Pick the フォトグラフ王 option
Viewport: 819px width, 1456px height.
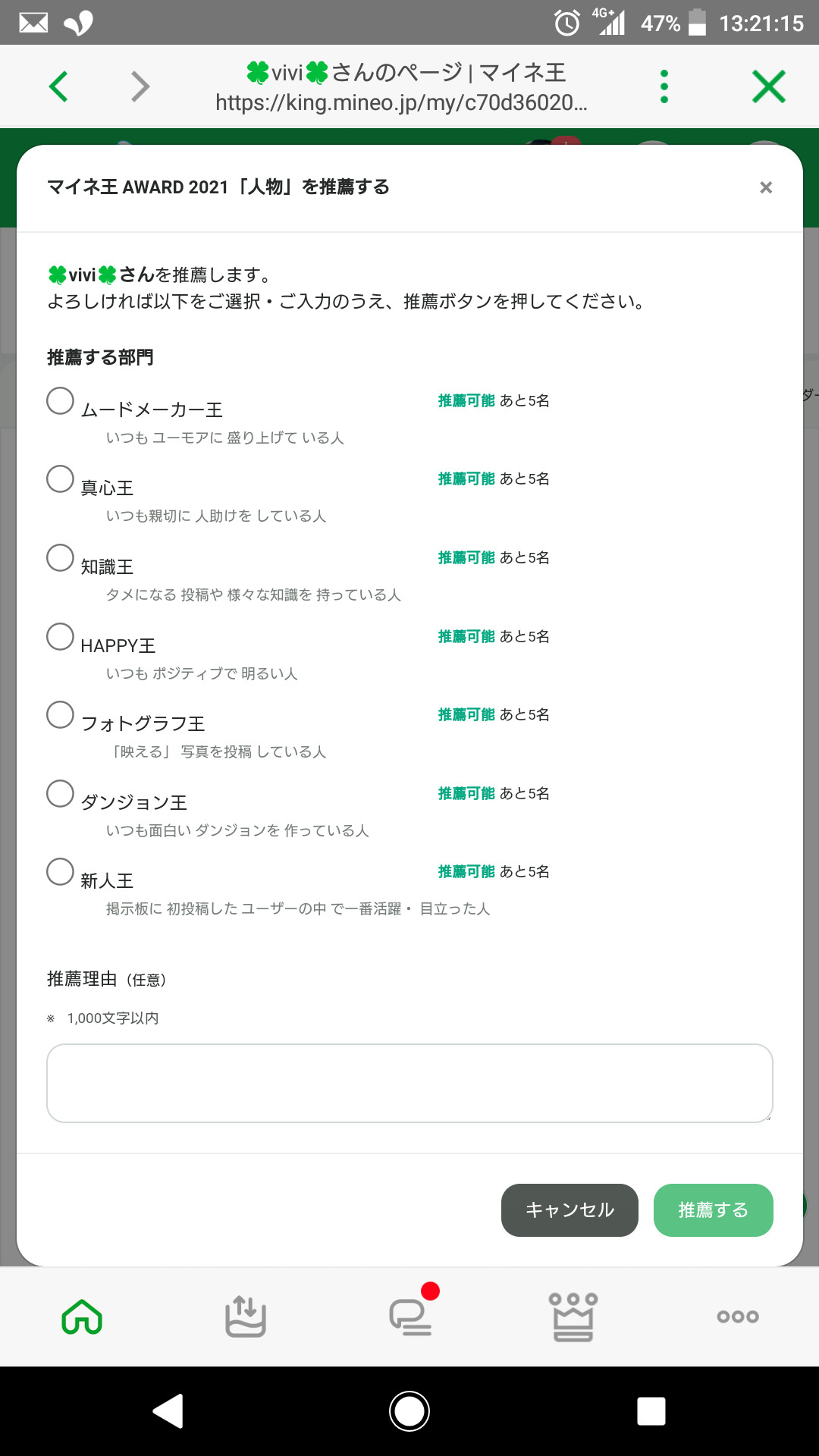pos(61,715)
